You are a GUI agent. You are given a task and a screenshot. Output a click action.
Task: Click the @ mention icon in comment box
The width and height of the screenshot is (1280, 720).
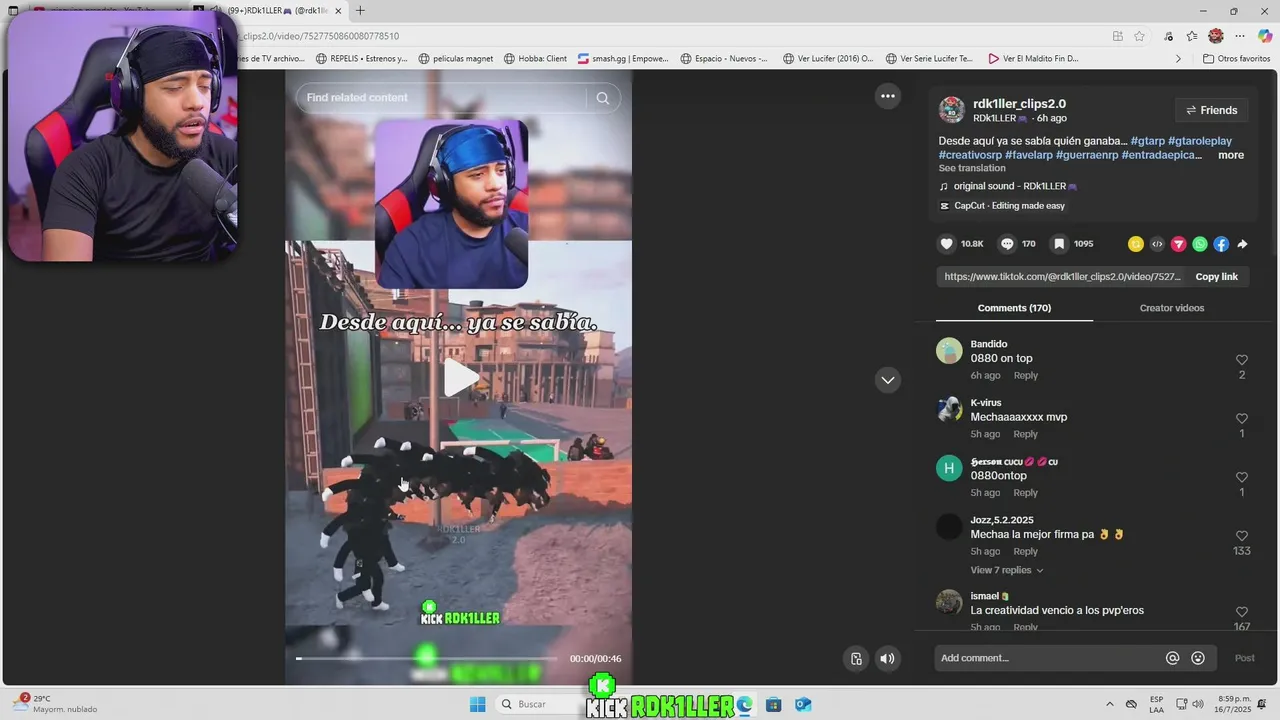[1173, 658]
